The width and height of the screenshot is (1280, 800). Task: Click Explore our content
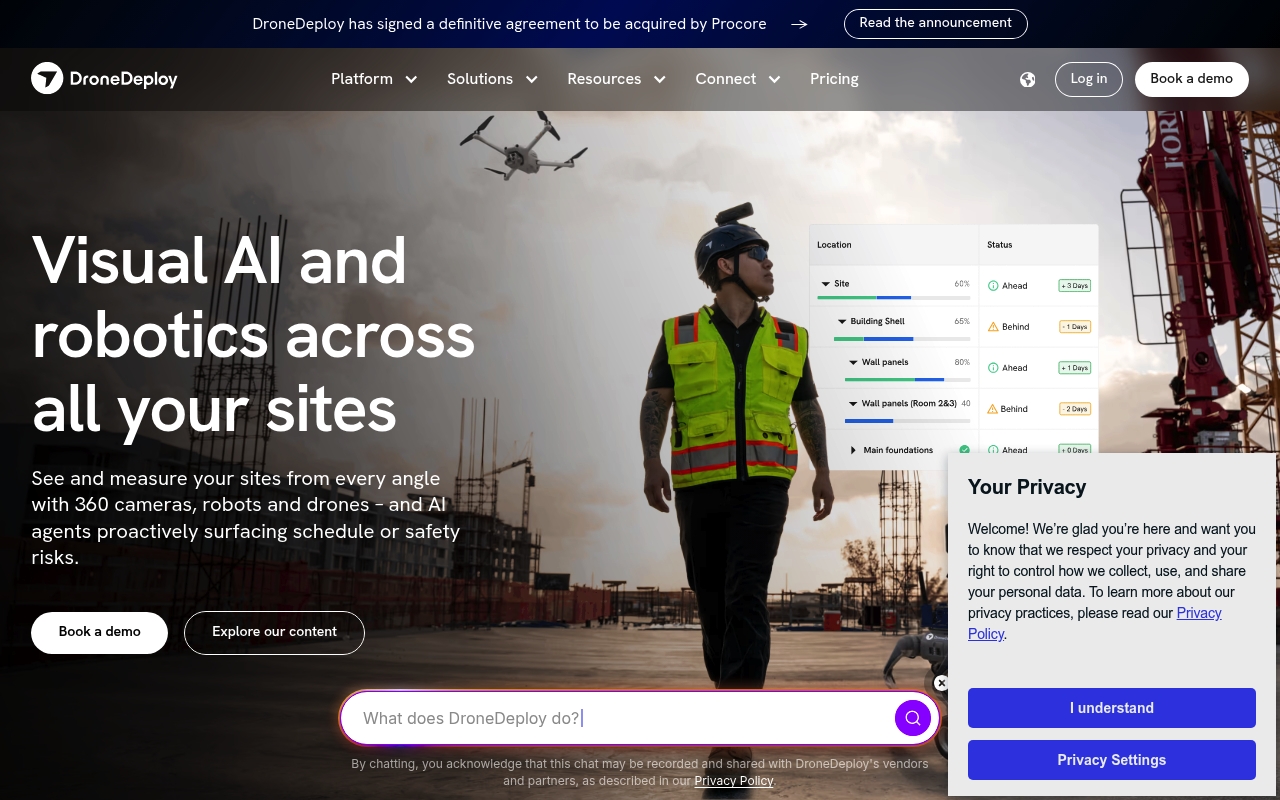[274, 632]
